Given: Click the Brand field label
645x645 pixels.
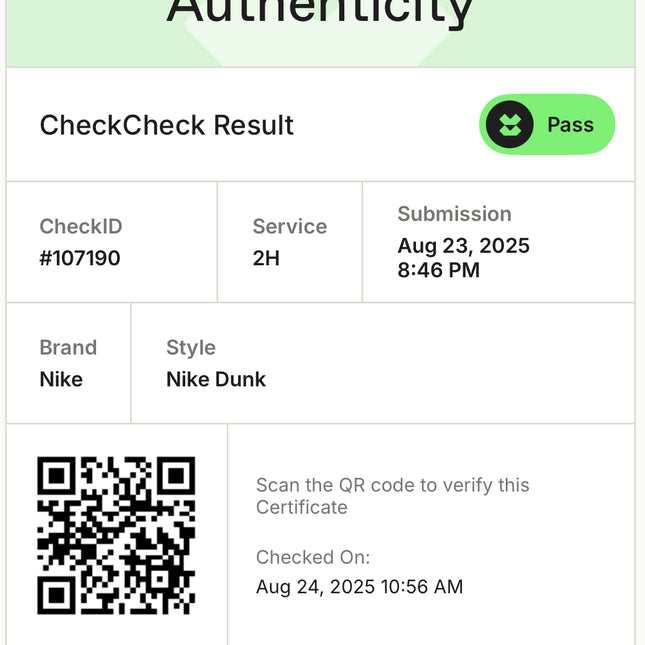Looking at the screenshot, I should [68, 348].
